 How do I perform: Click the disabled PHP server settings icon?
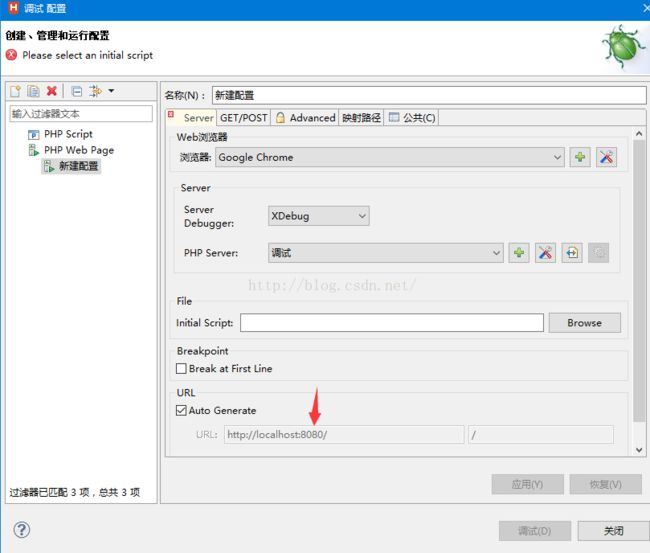599,253
